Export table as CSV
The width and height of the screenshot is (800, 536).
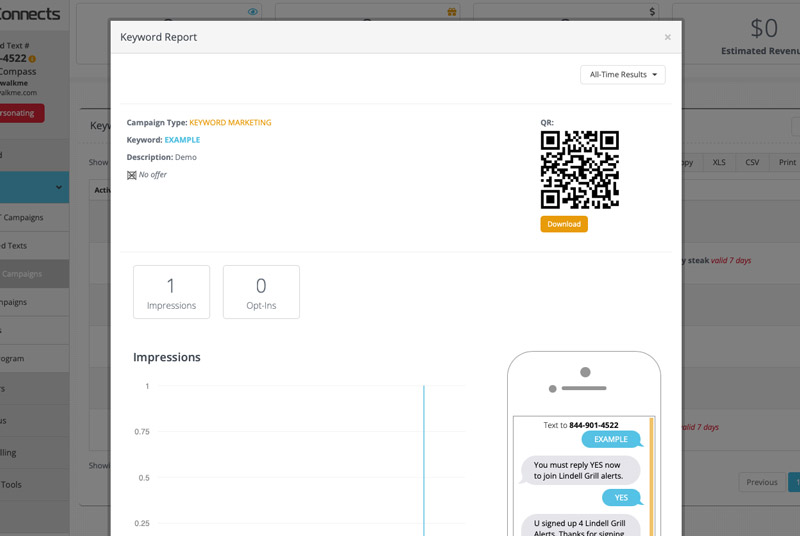pos(752,162)
